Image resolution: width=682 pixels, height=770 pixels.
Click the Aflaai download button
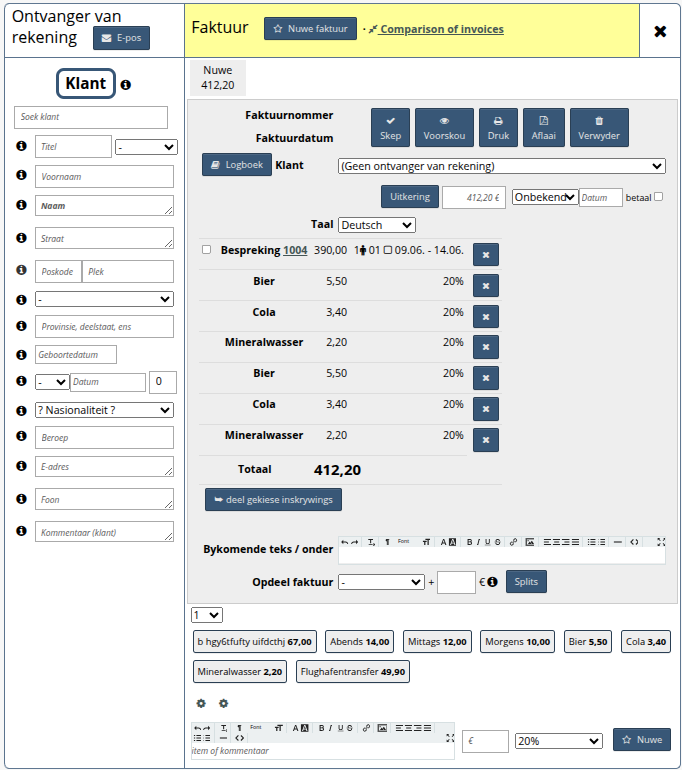coord(544,128)
